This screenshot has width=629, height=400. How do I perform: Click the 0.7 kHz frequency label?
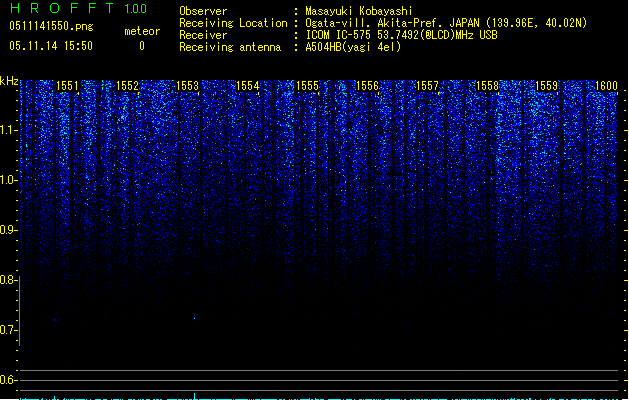[x=9, y=330]
